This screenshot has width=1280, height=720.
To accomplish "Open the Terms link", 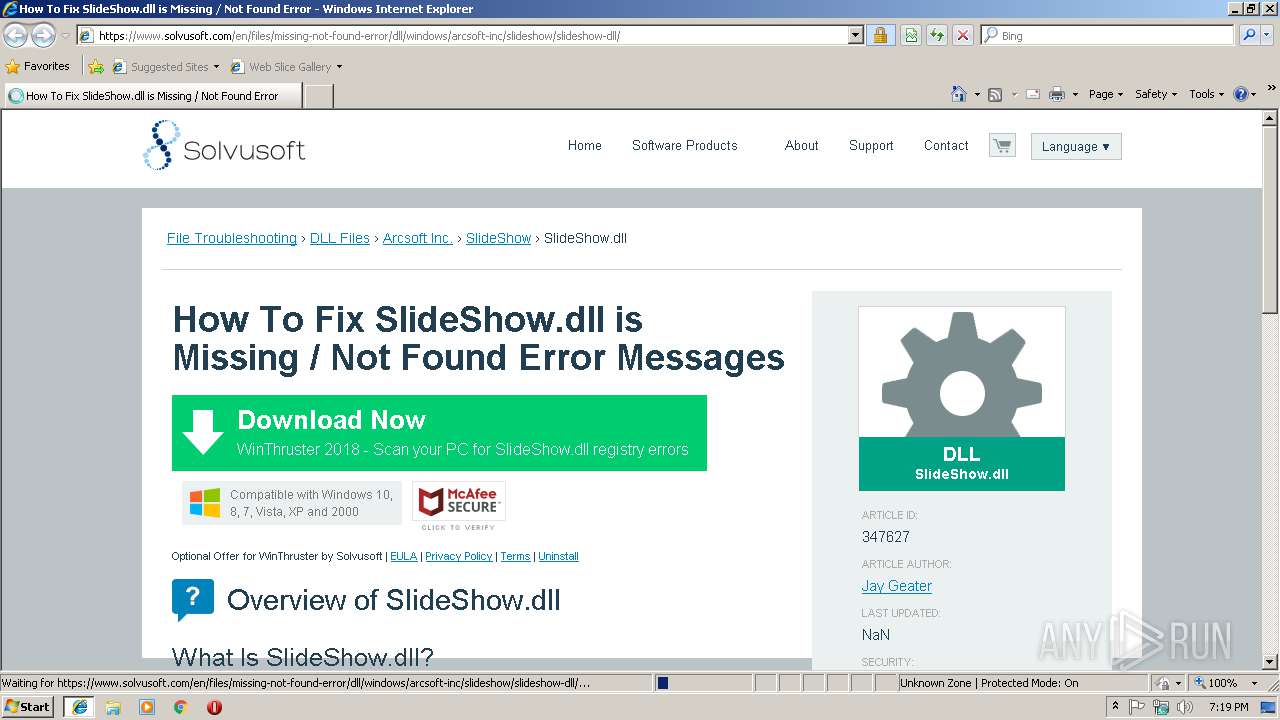I will click(x=515, y=556).
